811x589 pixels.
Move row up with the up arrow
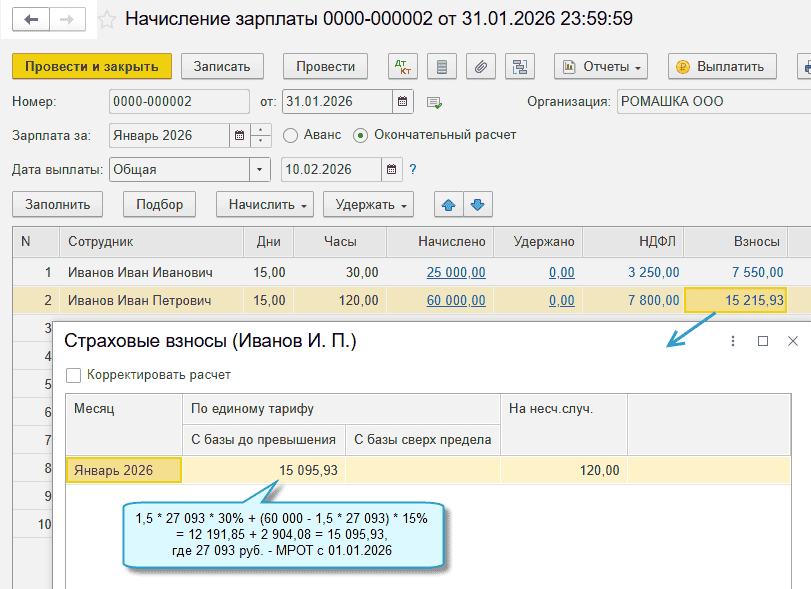[448, 205]
